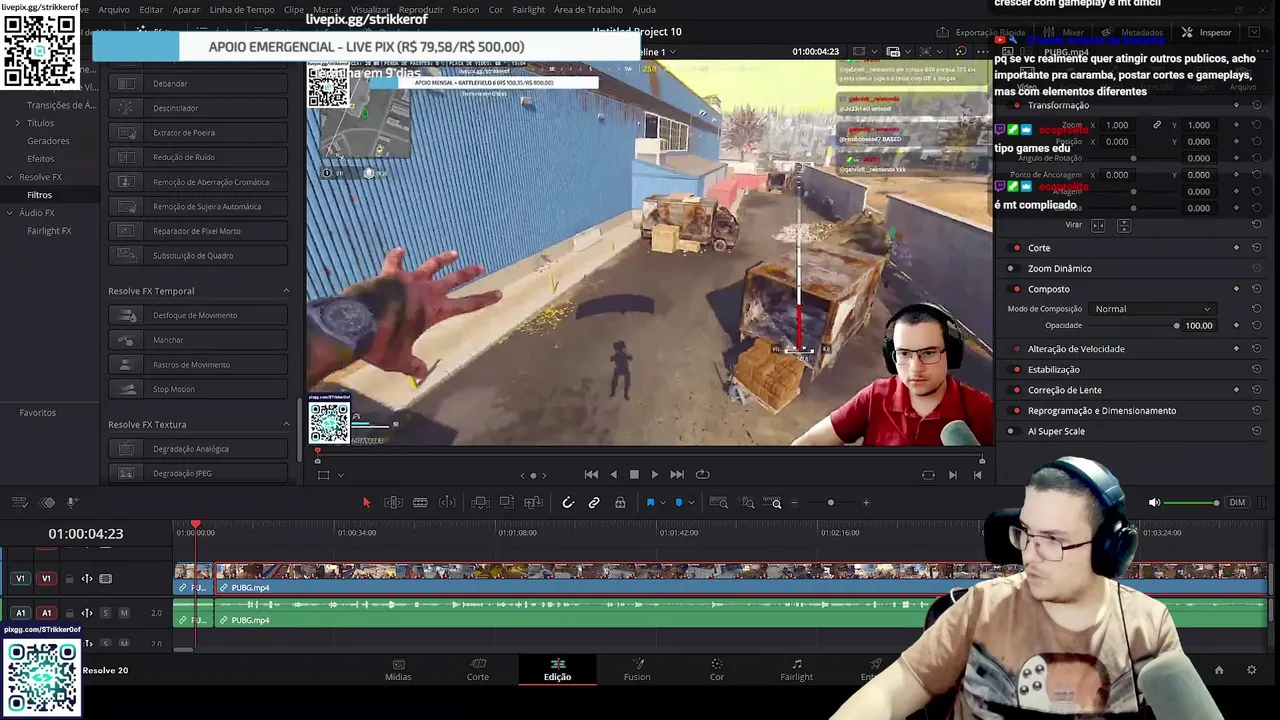This screenshot has width=1280, height=720.
Task: Expand the Títulos tree item
Action: coord(17,123)
